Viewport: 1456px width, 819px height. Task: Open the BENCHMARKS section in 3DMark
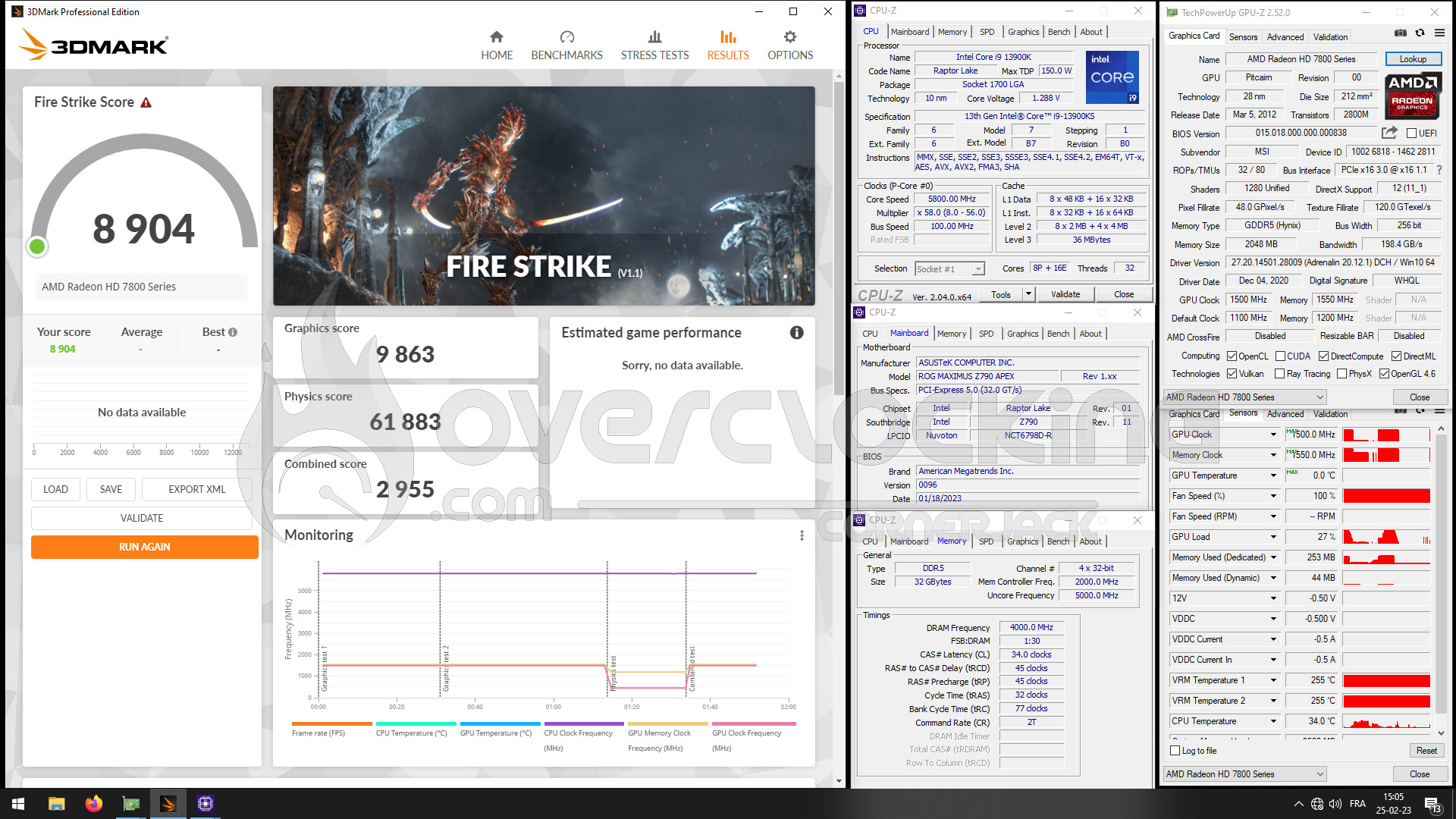(566, 45)
